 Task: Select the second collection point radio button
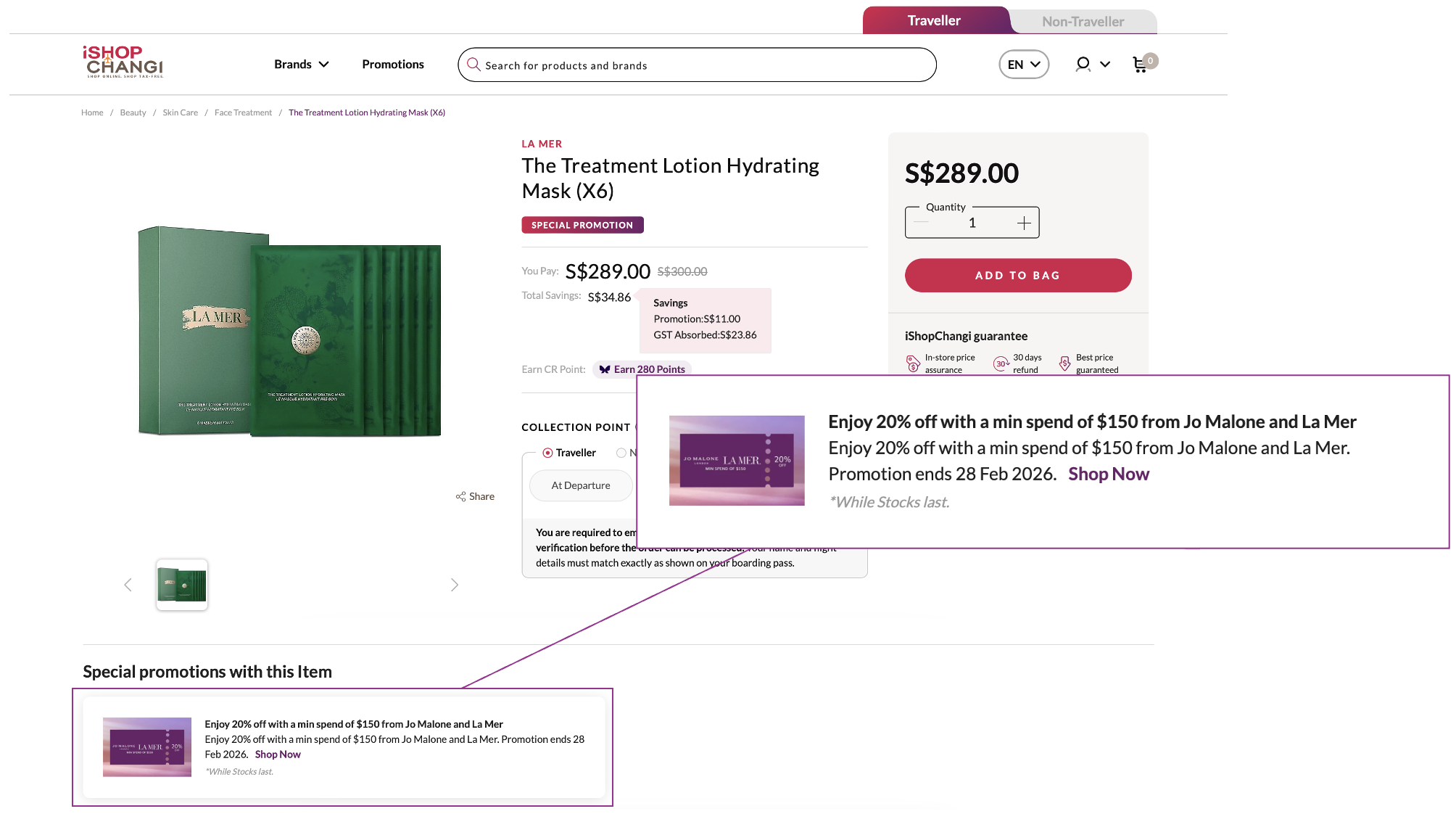621,453
